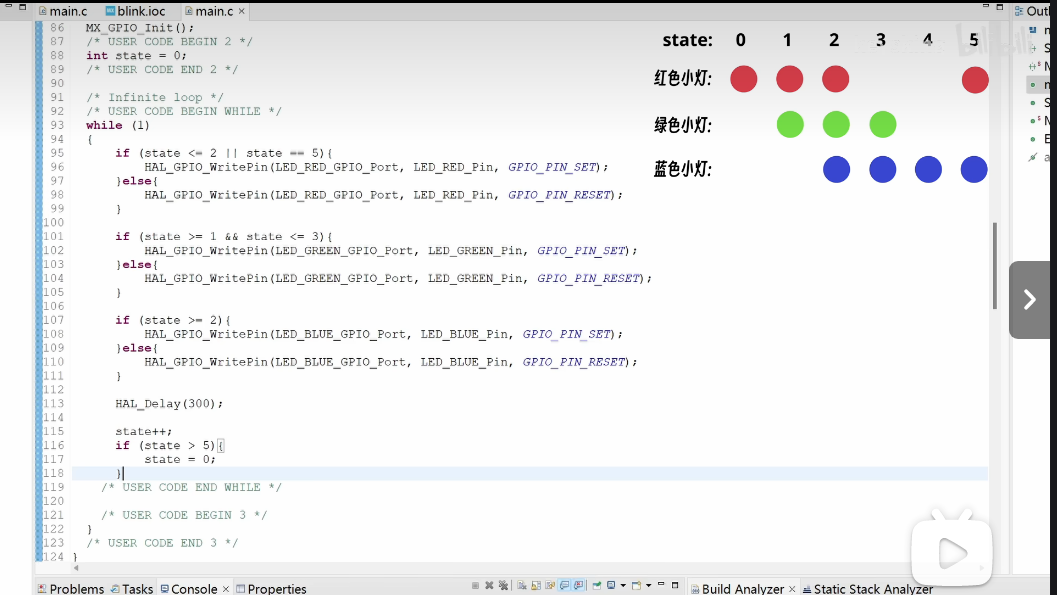Click 'if (state <= 2 || state == 5){' line
This screenshot has height=595, width=1057.
[224, 153]
